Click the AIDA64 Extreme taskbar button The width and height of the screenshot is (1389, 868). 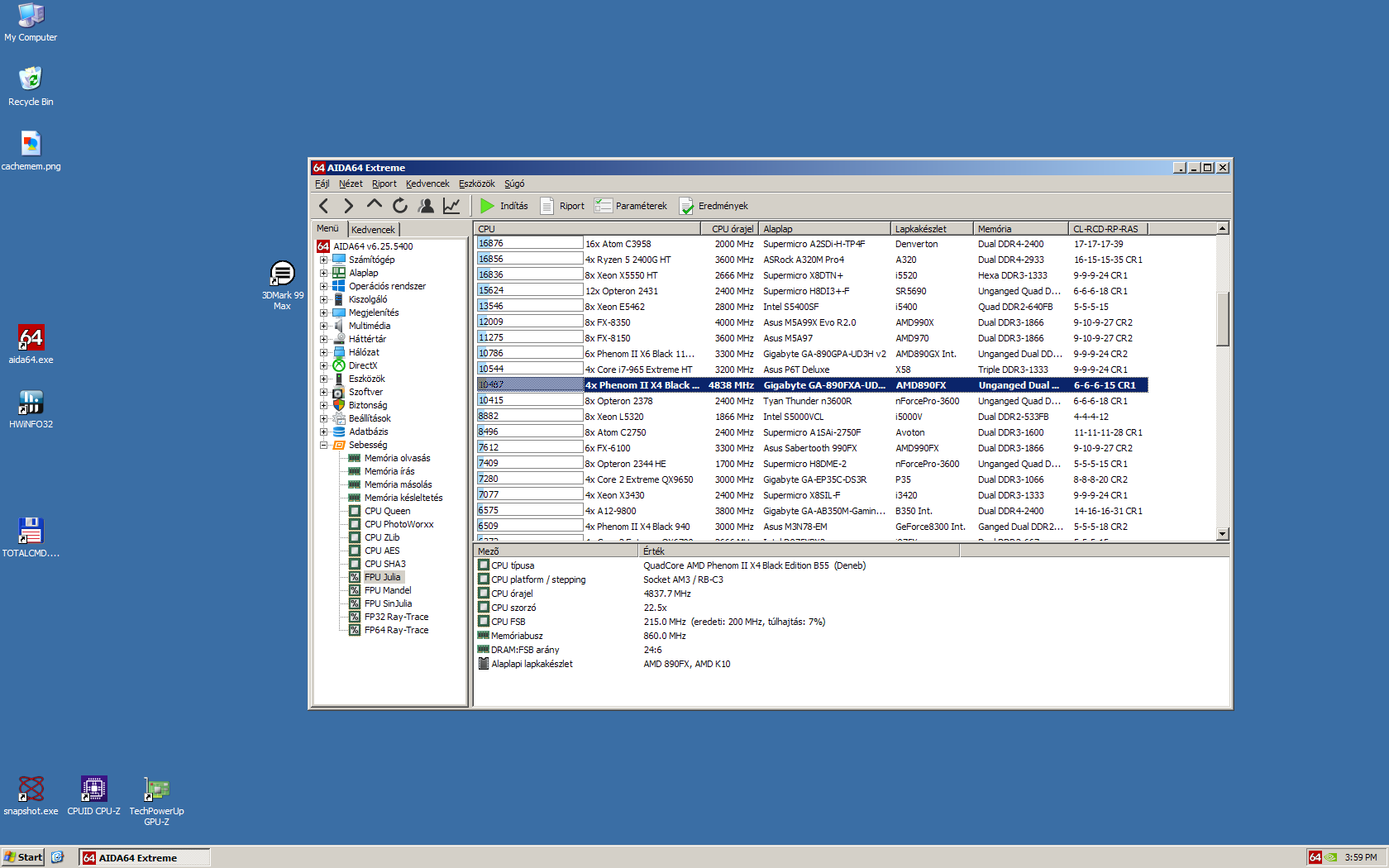click(145, 857)
